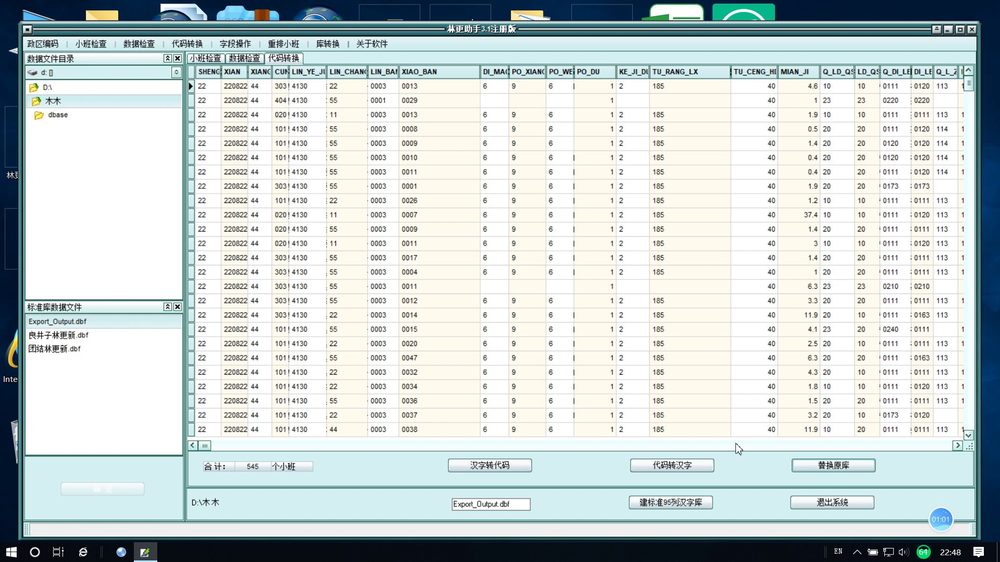Click the horizontal scrollbar thumb
The height and width of the screenshot is (562, 1000).
click(205, 445)
